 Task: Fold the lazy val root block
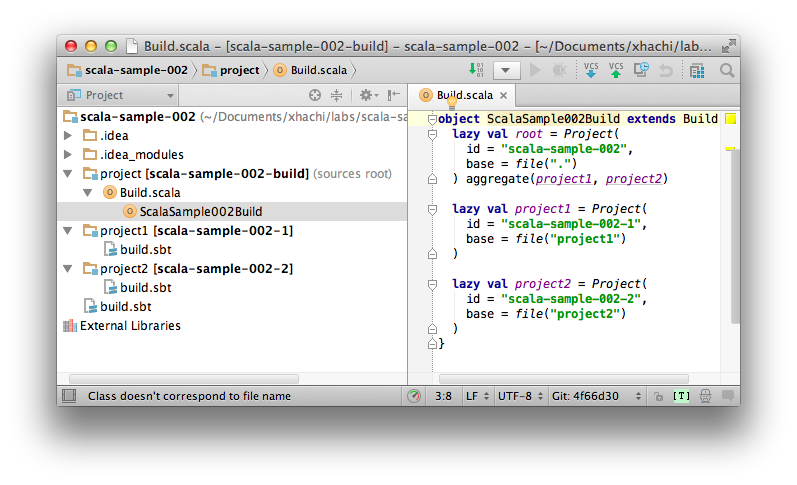(432, 135)
